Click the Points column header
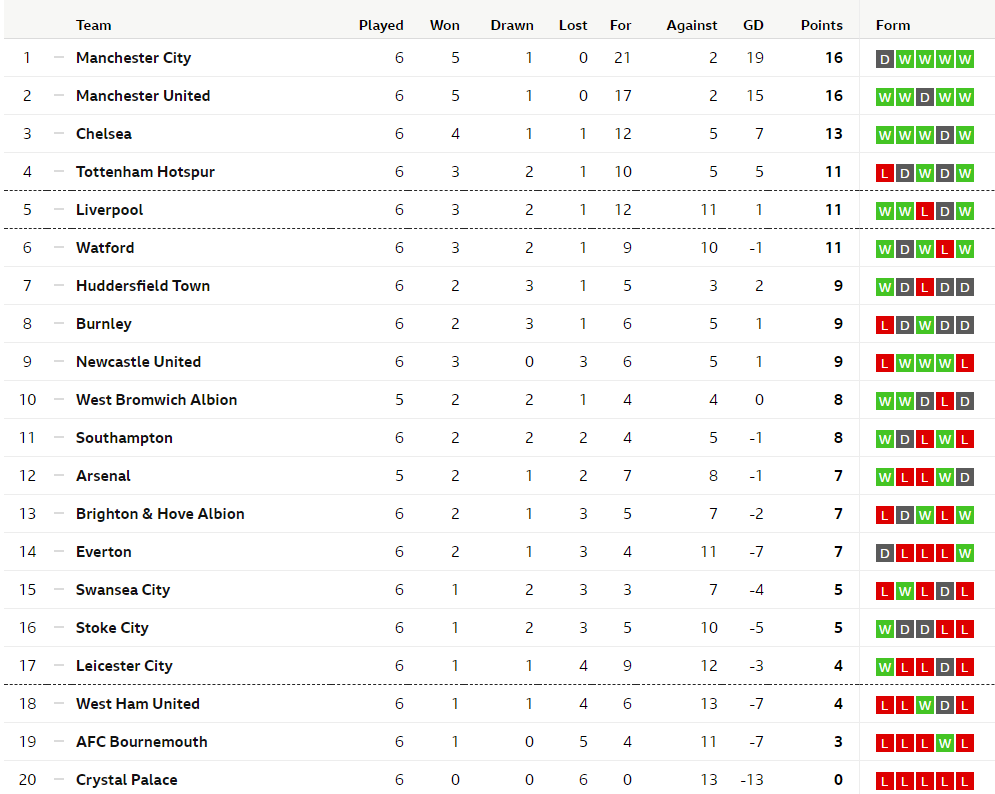 pos(822,25)
